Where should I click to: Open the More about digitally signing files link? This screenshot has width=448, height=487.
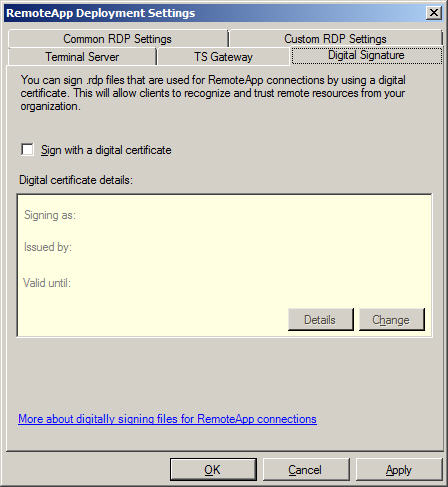(167, 419)
